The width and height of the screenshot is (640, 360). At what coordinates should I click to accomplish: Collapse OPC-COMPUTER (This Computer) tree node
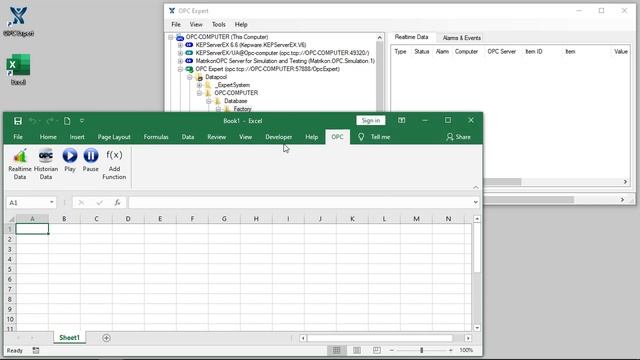171,37
